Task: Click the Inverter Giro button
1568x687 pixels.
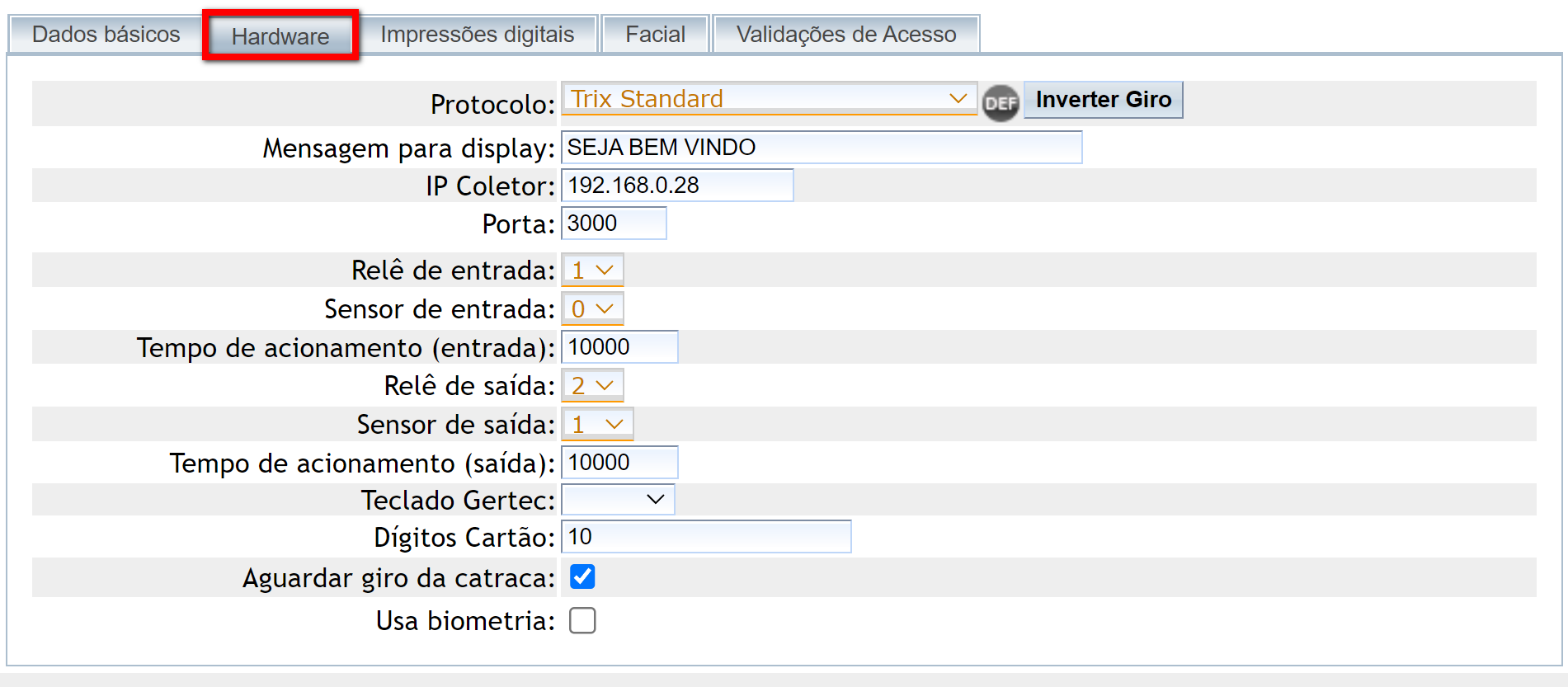Action: click(x=1103, y=100)
